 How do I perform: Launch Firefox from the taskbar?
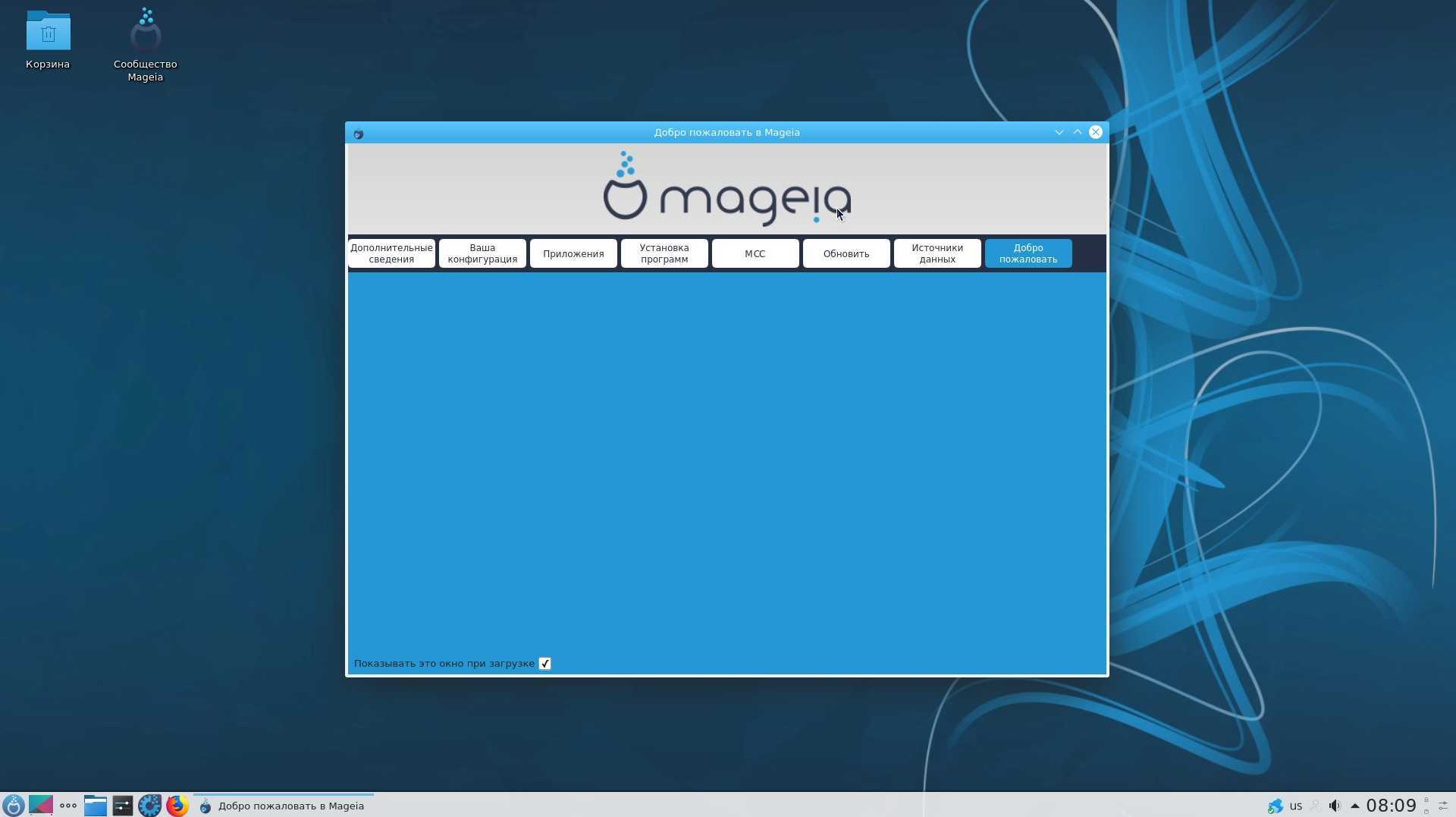[177, 805]
